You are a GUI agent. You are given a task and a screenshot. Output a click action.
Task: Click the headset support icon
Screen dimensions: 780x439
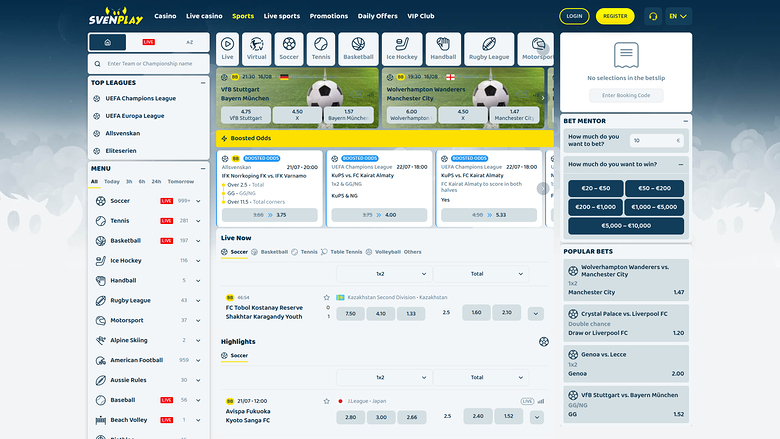(x=653, y=16)
